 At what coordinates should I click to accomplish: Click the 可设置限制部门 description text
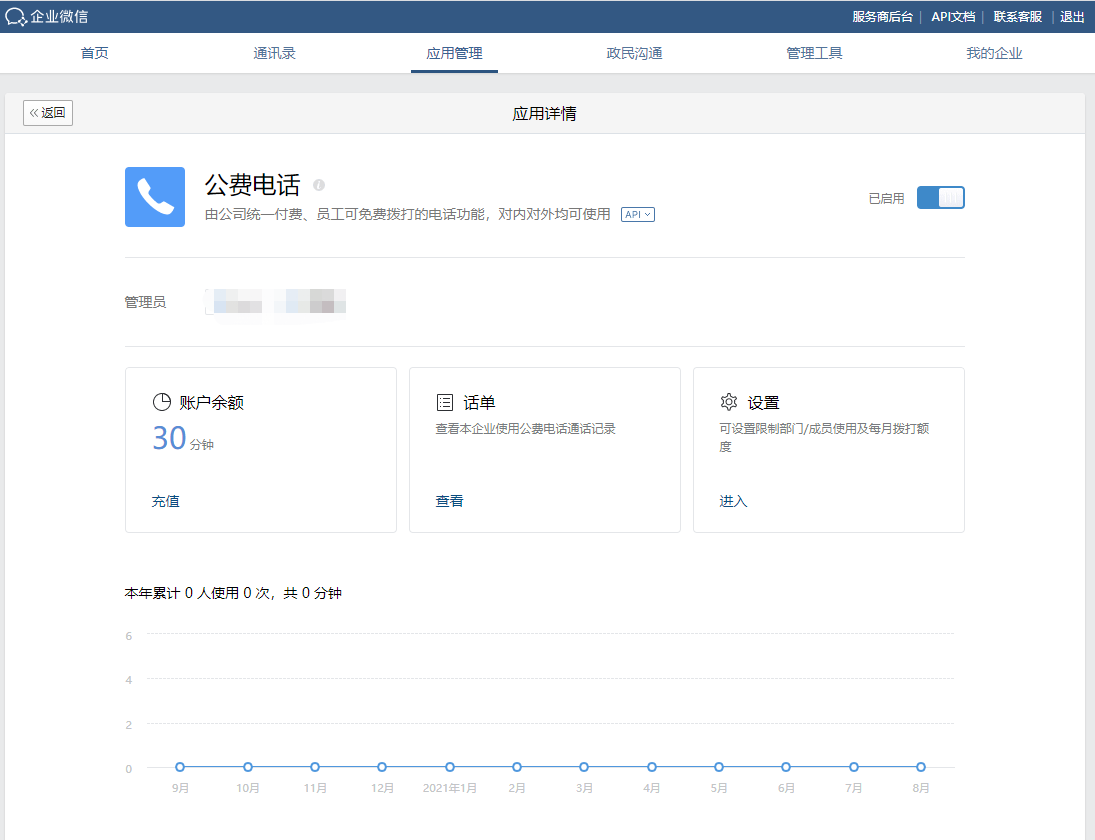coord(824,437)
